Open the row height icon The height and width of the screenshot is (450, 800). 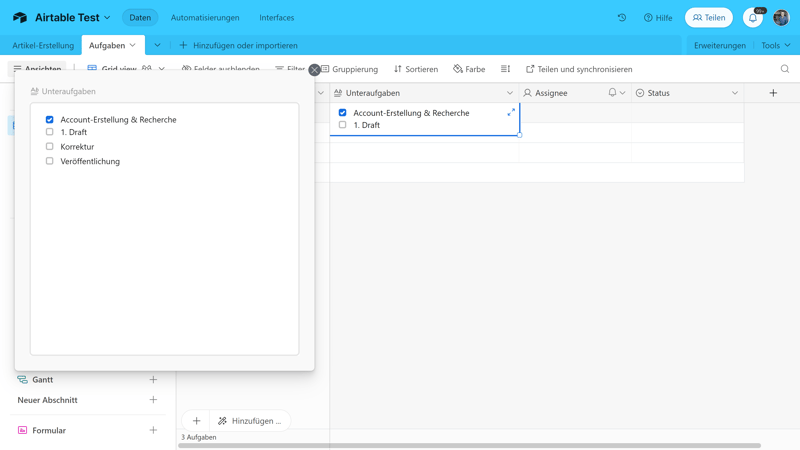coord(505,69)
